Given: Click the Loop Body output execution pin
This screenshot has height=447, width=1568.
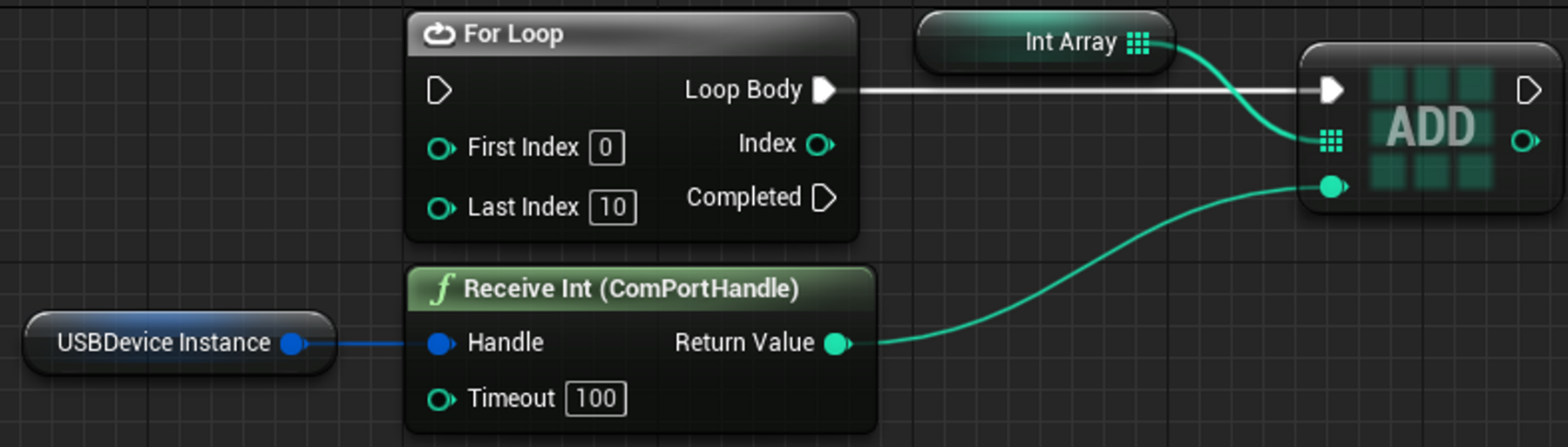Looking at the screenshot, I should [824, 90].
